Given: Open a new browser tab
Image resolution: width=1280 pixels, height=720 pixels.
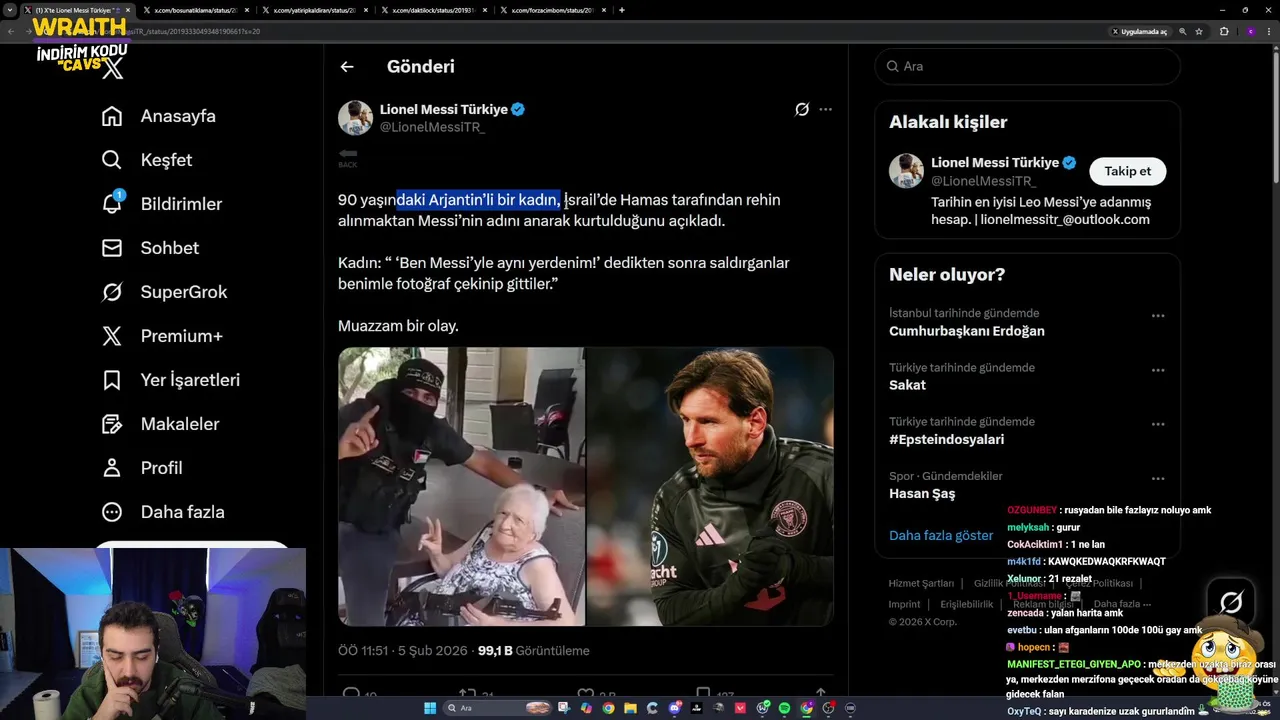Looking at the screenshot, I should coord(622,10).
